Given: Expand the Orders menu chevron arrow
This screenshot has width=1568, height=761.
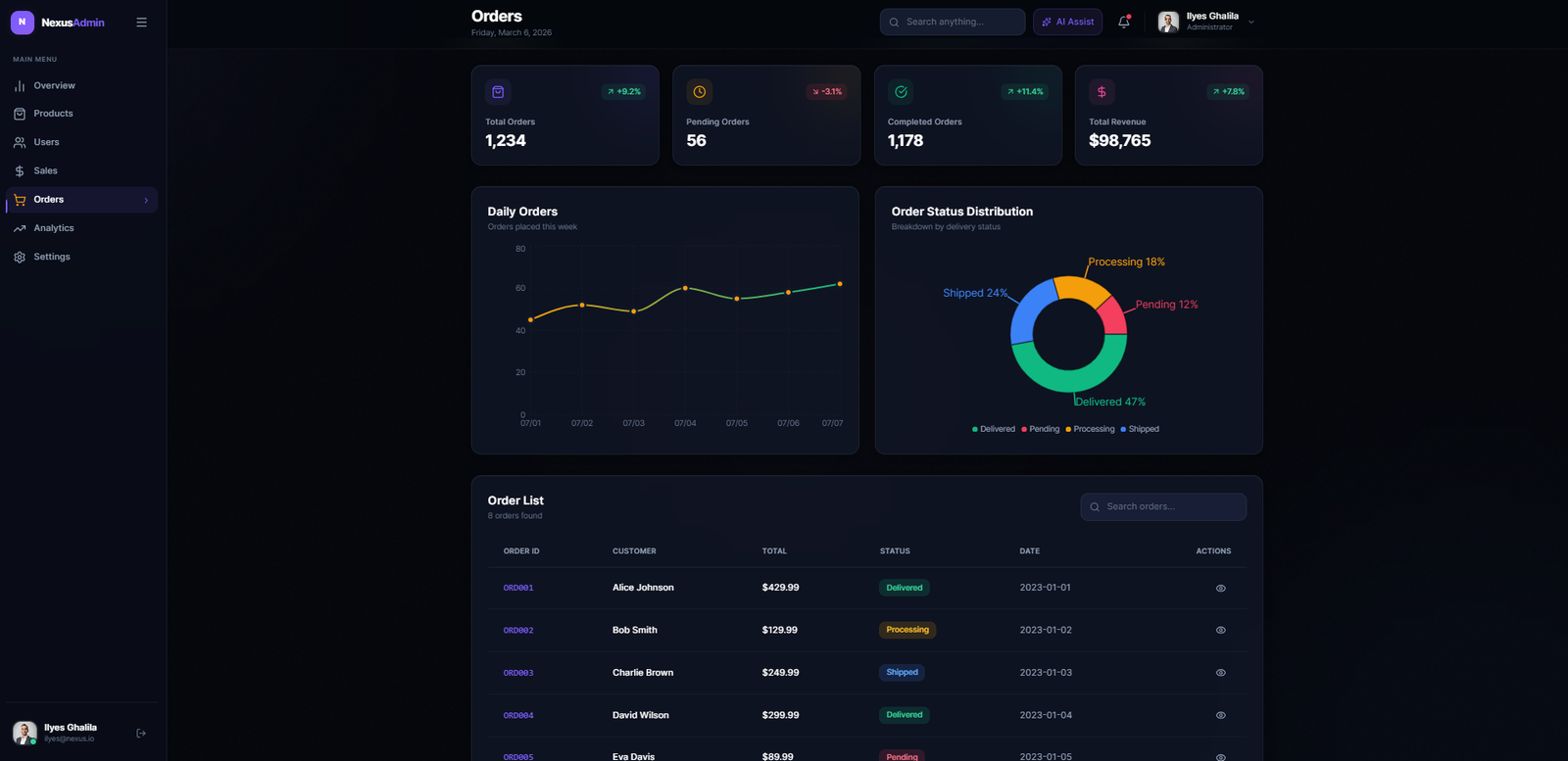Looking at the screenshot, I should click(x=146, y=201).
